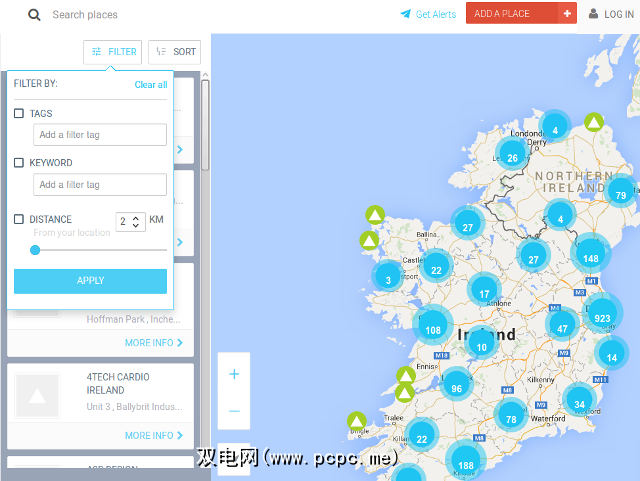Viewport: 640px width, 481px height.
Task: Collapse the Filter dropdown panel
Action: (113, 52)
